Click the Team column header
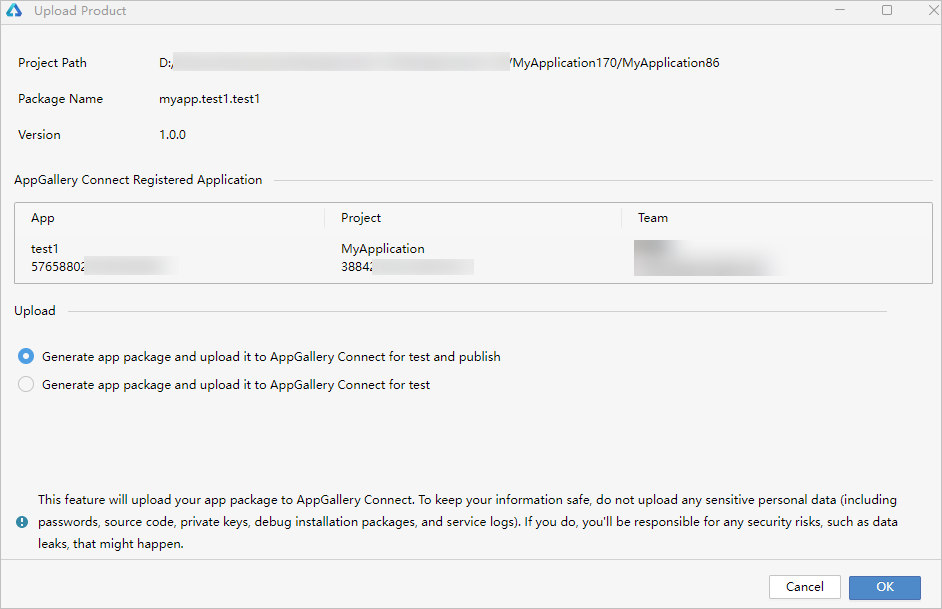The image size is (942, 609). [x=653, y=217]
